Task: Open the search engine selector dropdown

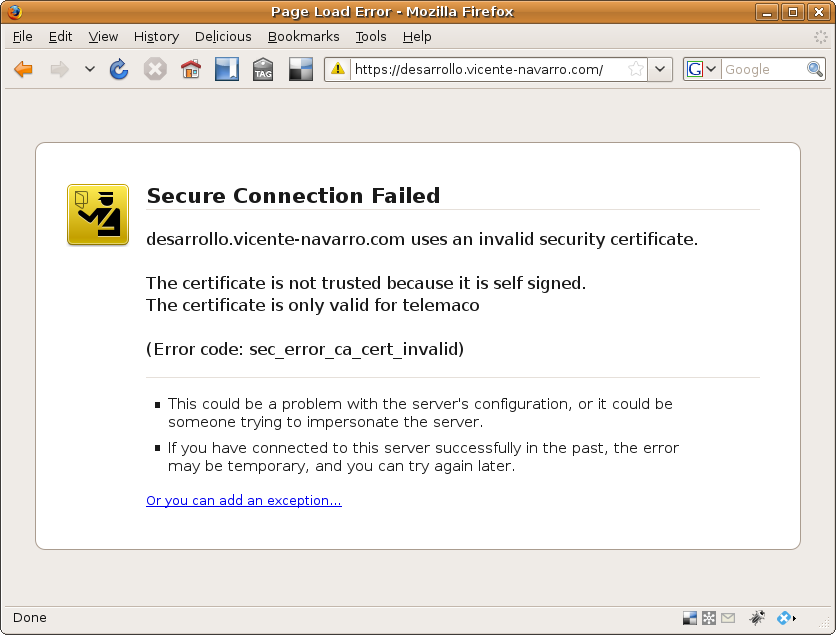Action: click(702, 69)
